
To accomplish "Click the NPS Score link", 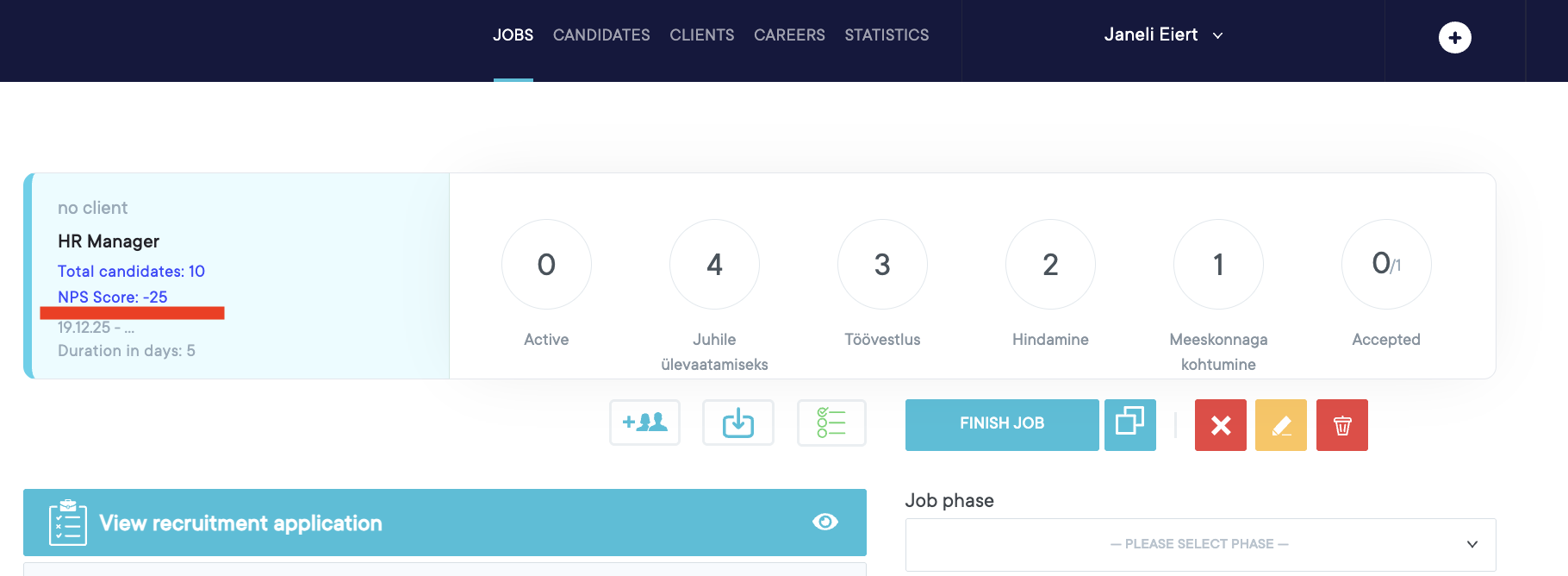I will coord(112,297).
